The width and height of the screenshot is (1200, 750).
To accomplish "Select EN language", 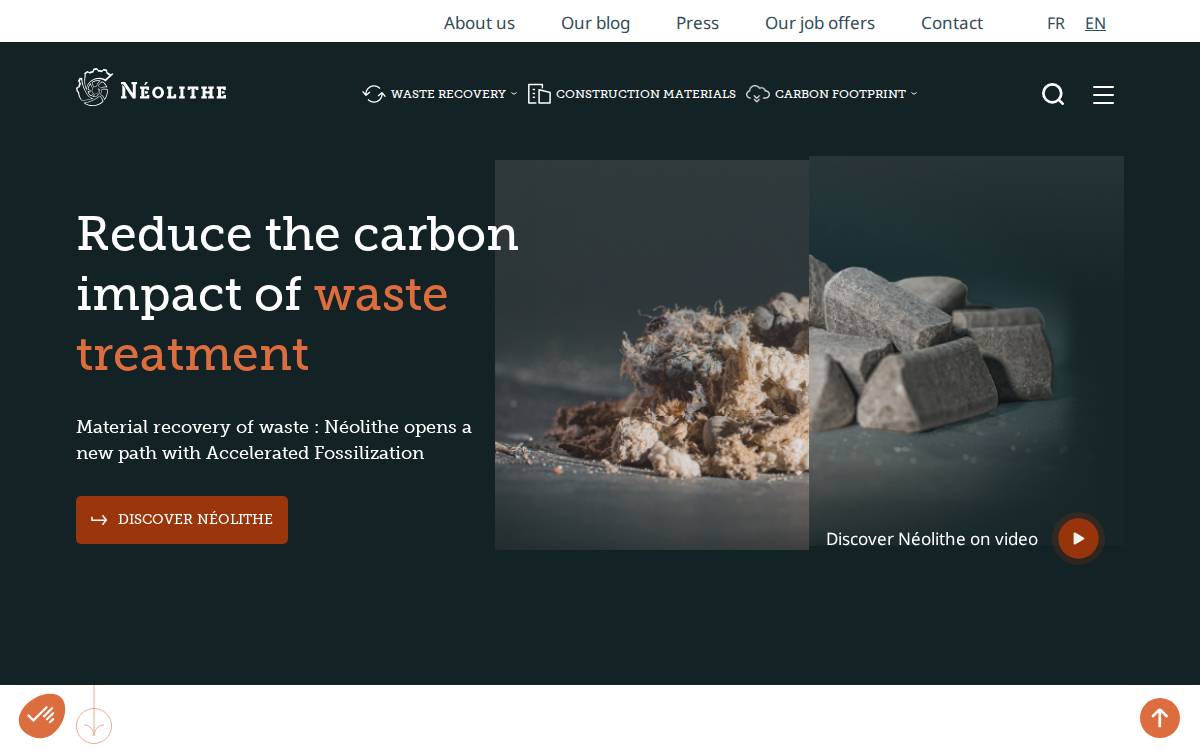I will (1095, 23).
